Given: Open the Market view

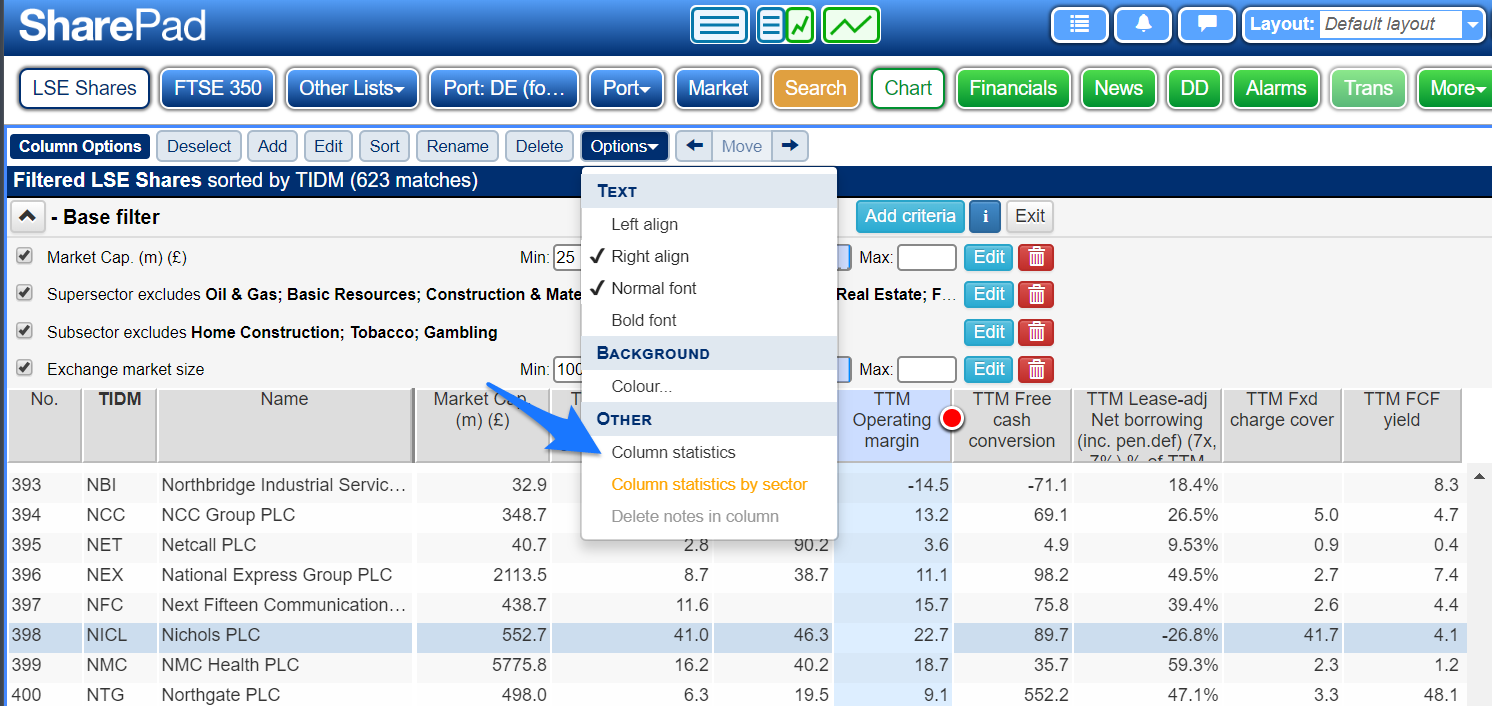Looking at the screenshot, I should pos(718,88).
